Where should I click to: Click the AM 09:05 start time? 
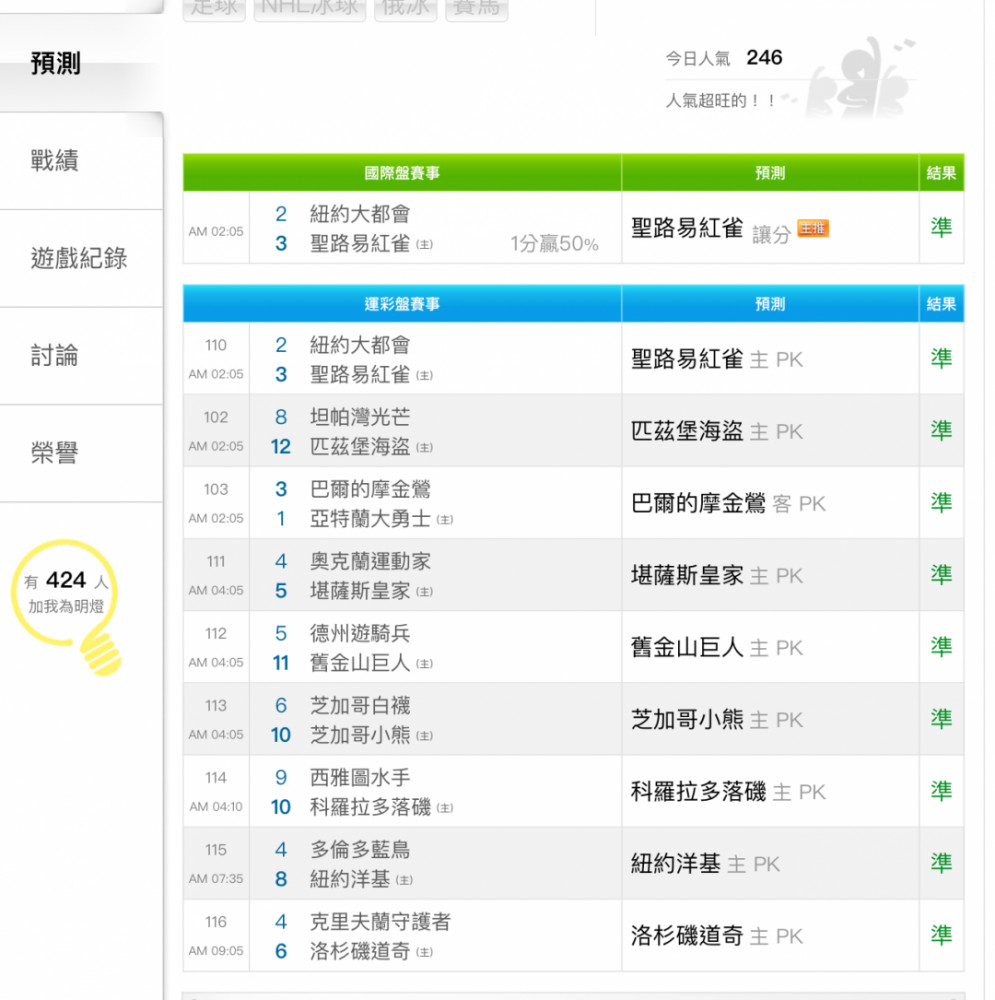tap(216, 951)
